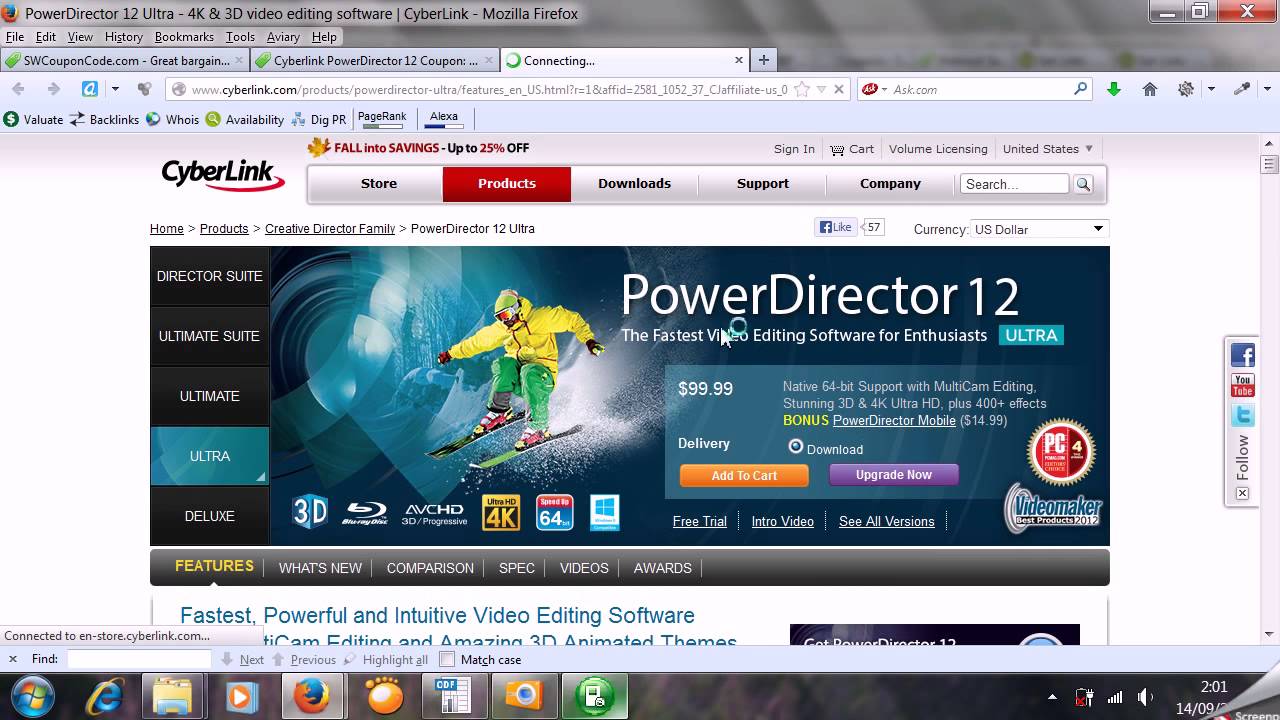Click the browser forward arrow
The height and width of the screenshot is (720, 1280).
53,89
